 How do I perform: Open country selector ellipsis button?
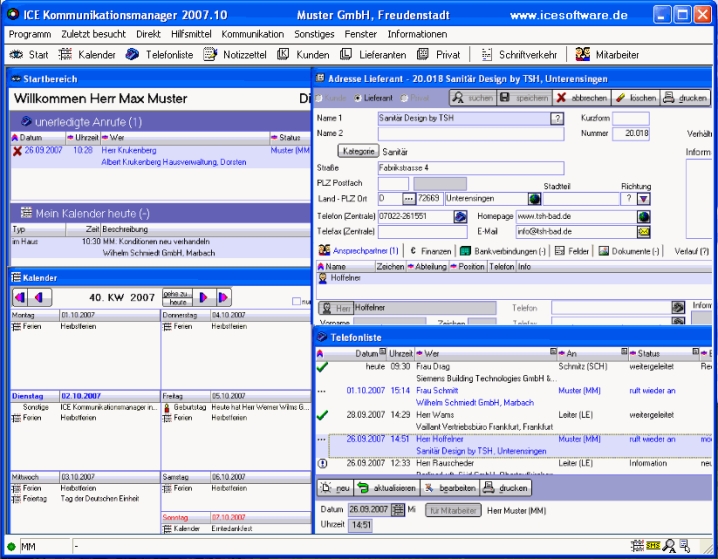pos(408,199)
